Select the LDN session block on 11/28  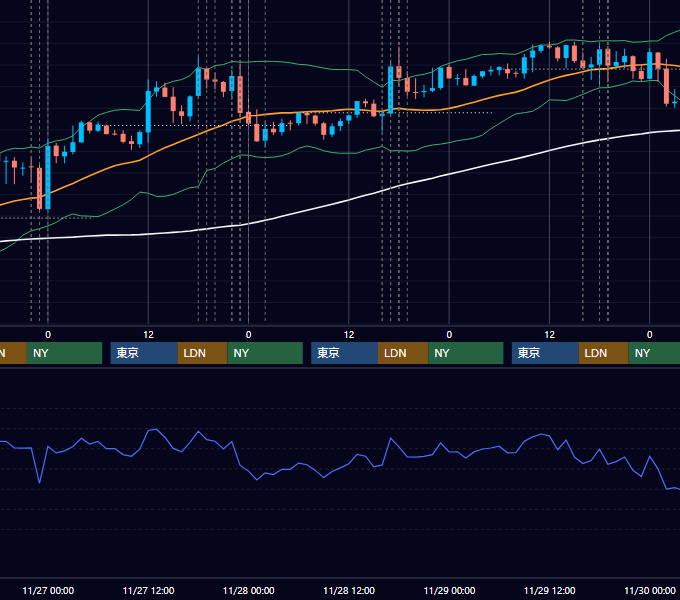(403, 353)
